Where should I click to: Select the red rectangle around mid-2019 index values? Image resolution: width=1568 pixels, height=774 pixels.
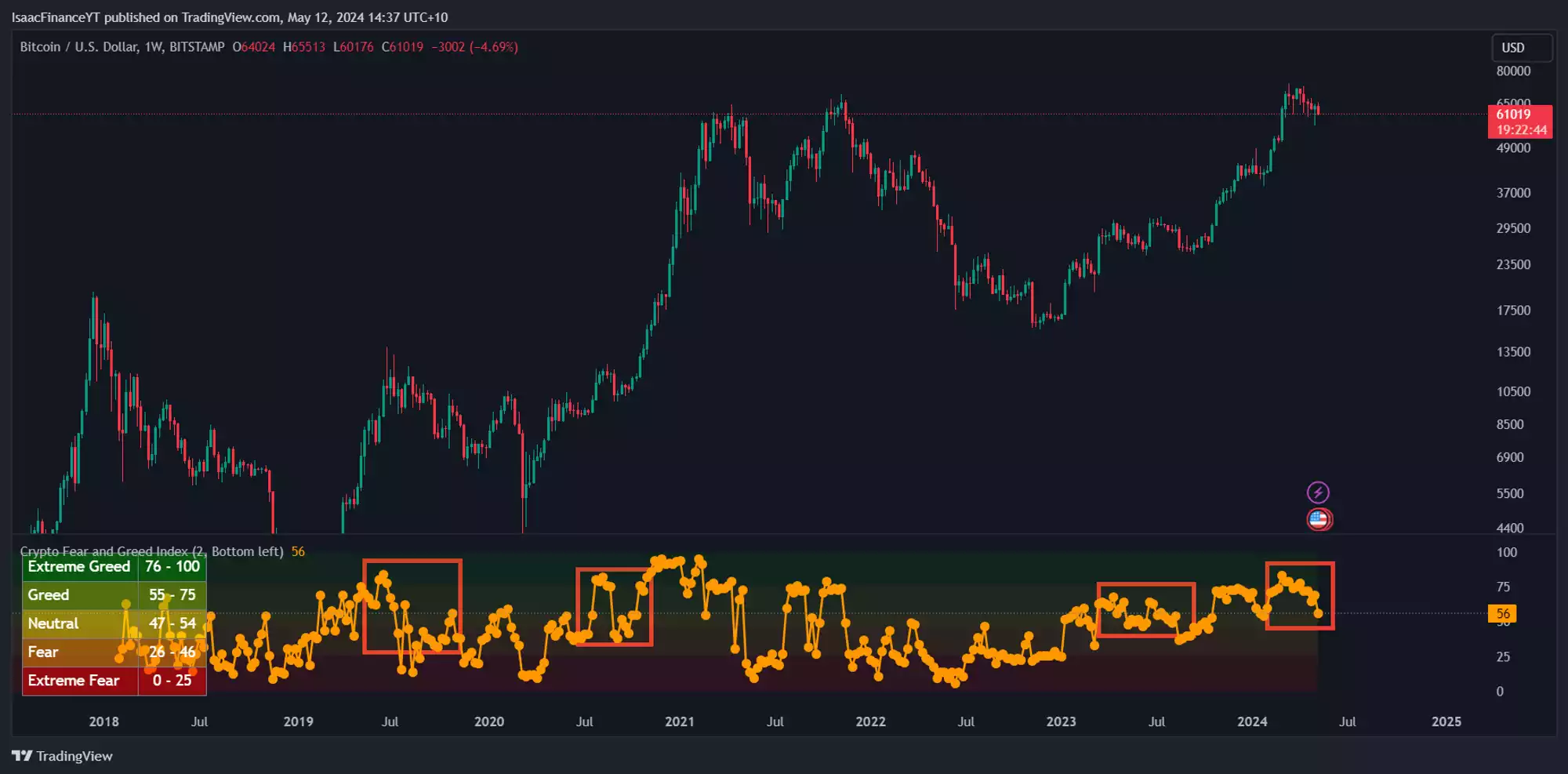pos(412,561)
